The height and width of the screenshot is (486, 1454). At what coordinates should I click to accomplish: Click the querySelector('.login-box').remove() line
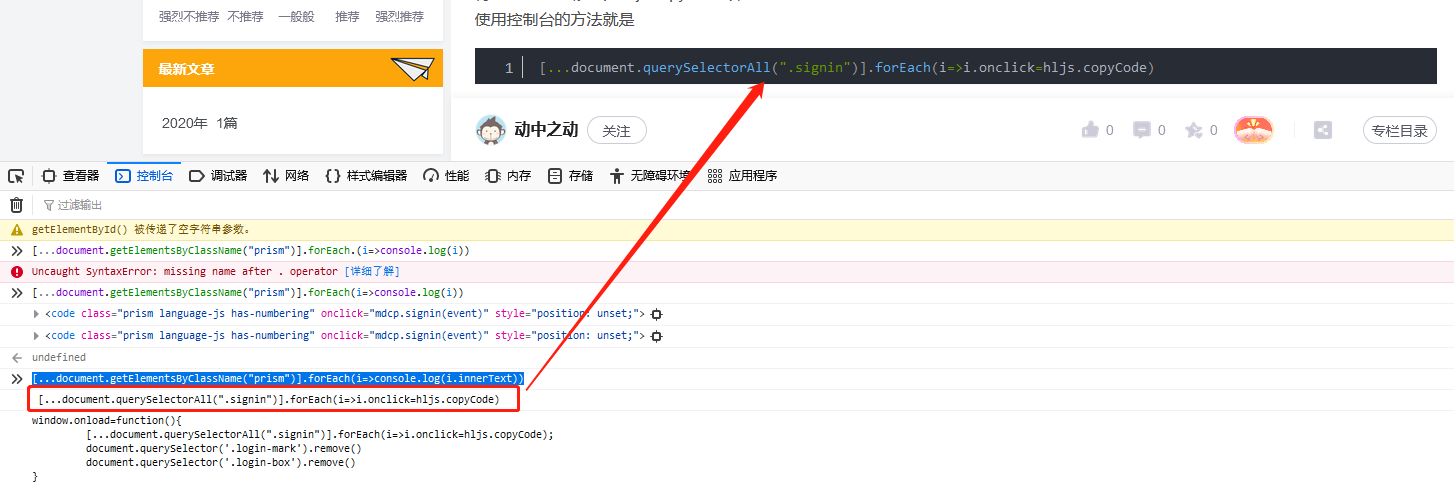pyautogui.click(x=221, y=463)
